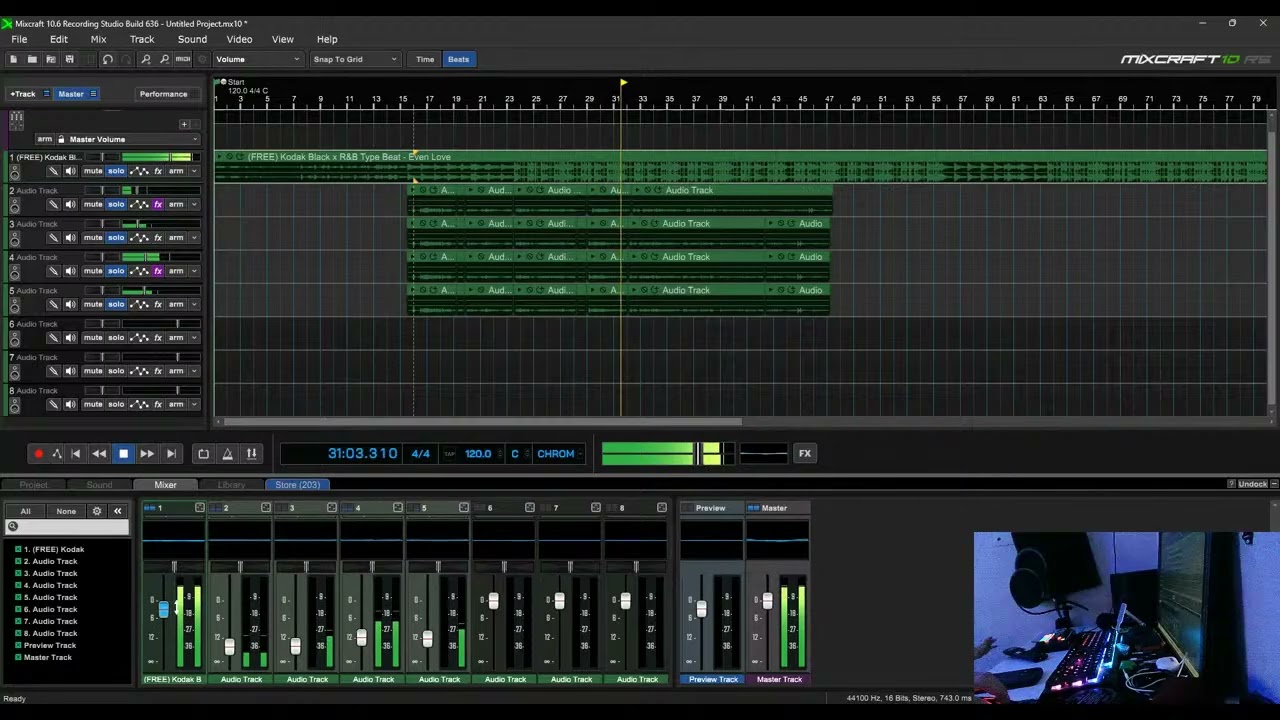Click the Rewind to Start transport button
Viewport: 1280px width, 720px height.
75,454
